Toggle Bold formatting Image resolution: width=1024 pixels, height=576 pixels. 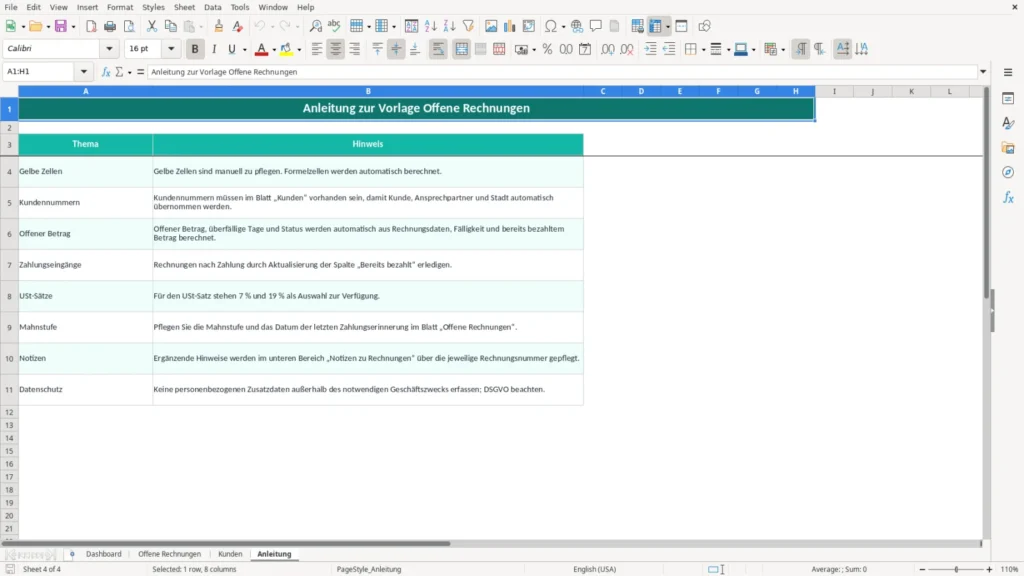point(195,49)
